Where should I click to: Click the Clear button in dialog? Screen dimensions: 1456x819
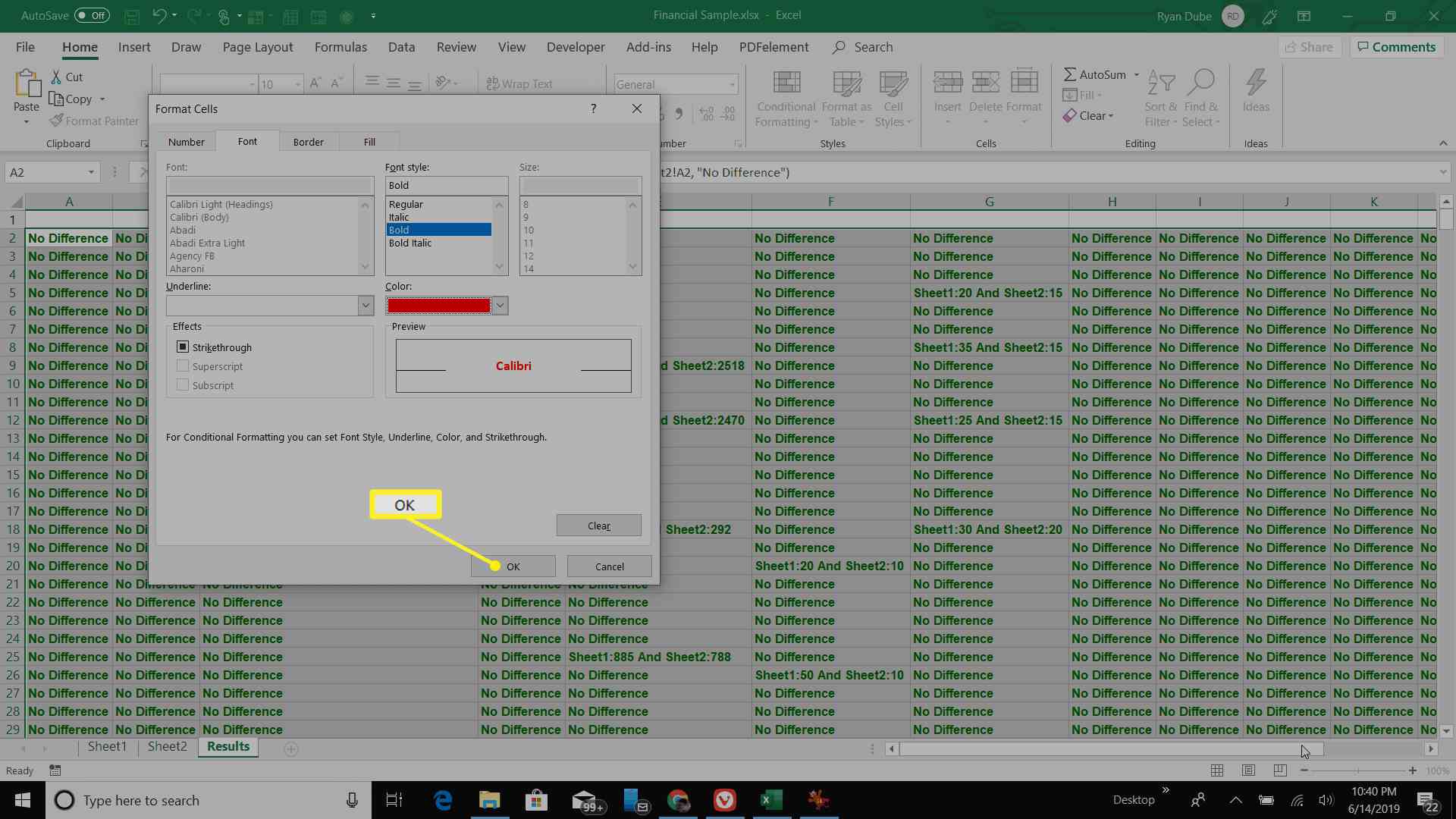pyautogui.click(x=598, y=525)
